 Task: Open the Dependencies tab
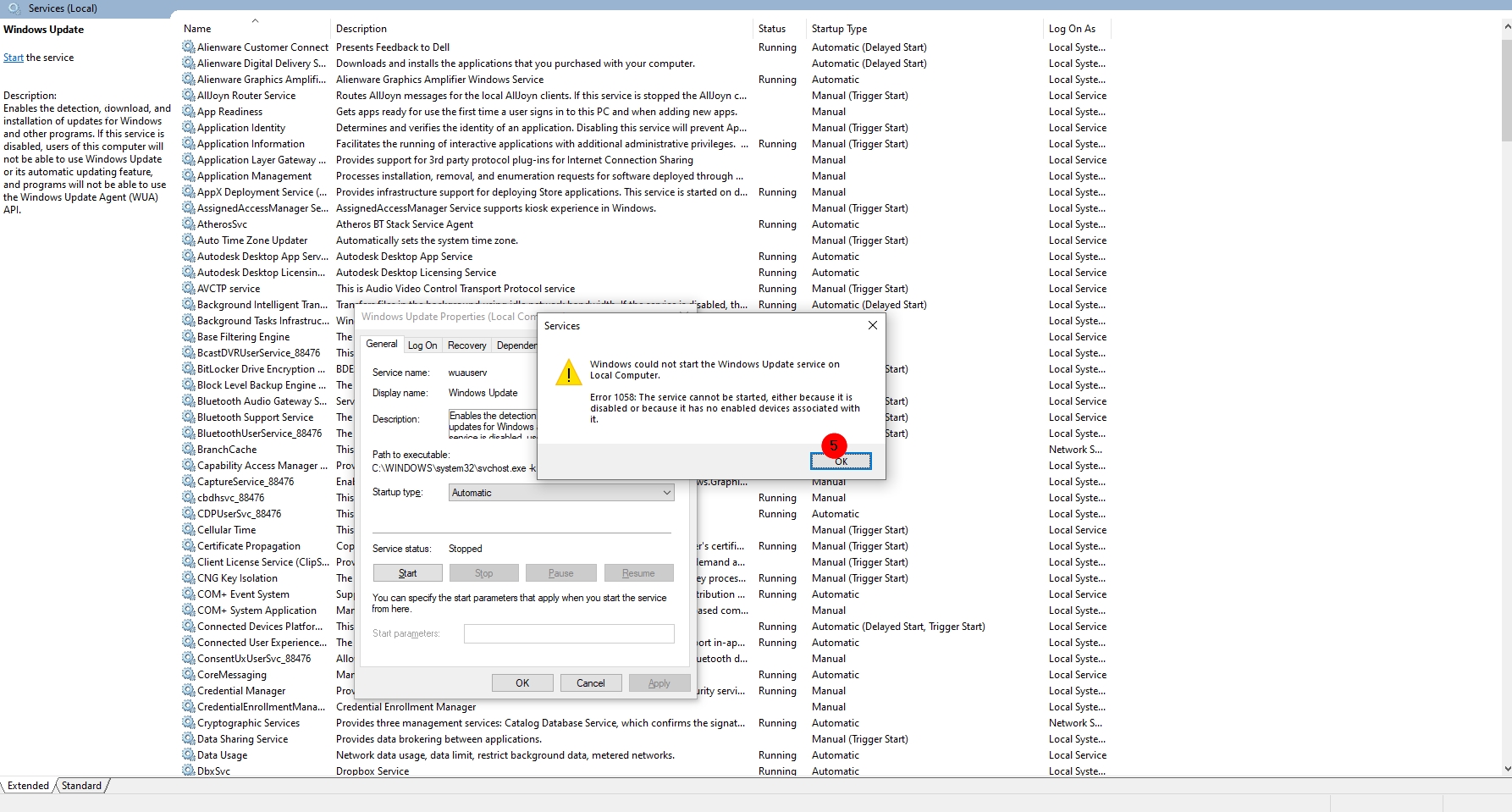pos(516,345)
